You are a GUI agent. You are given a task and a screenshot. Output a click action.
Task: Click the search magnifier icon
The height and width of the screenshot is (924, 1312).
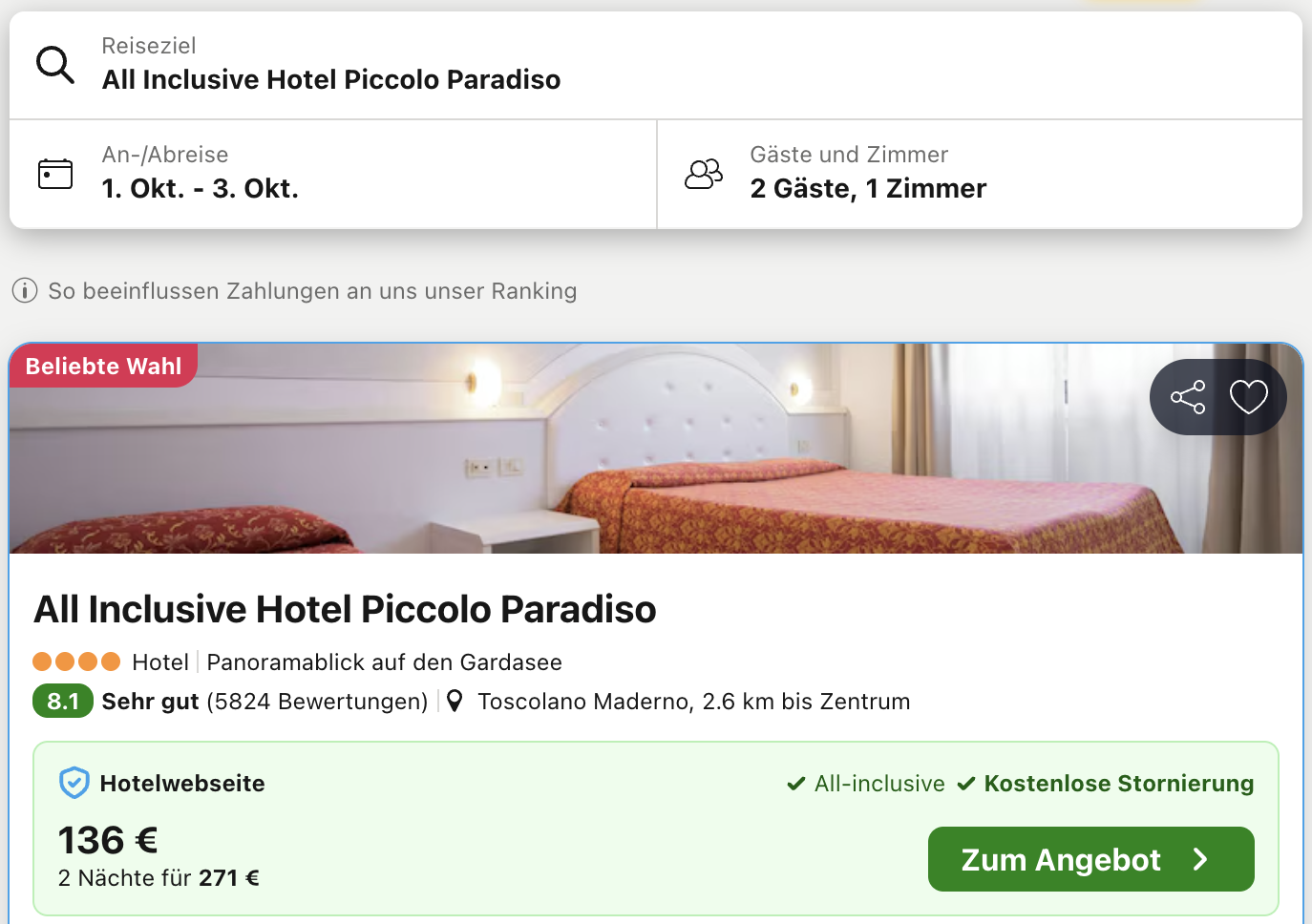click(55, 65)
